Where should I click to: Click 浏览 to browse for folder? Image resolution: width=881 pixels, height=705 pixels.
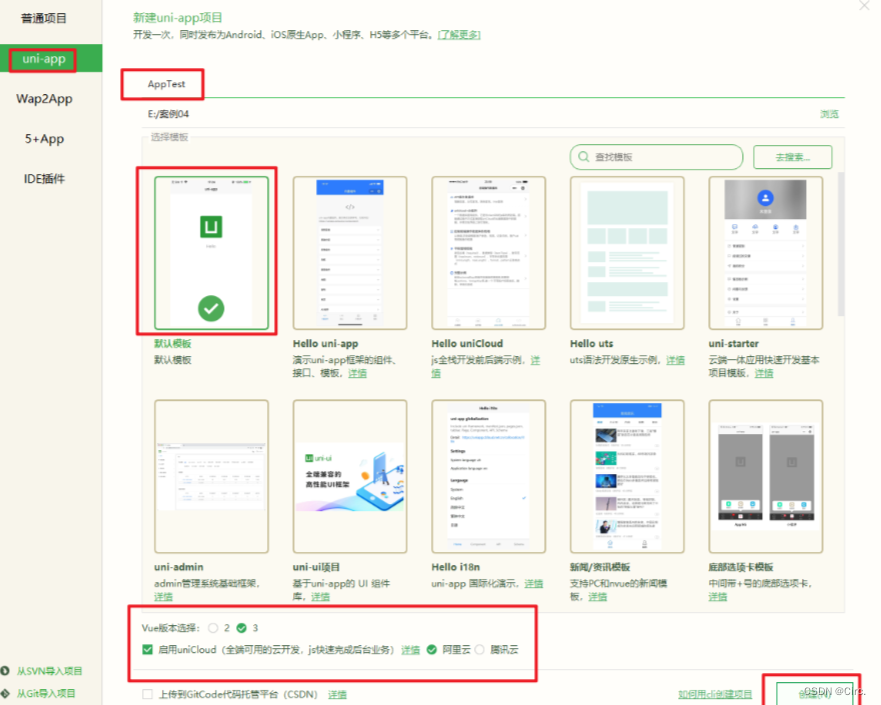829,114
